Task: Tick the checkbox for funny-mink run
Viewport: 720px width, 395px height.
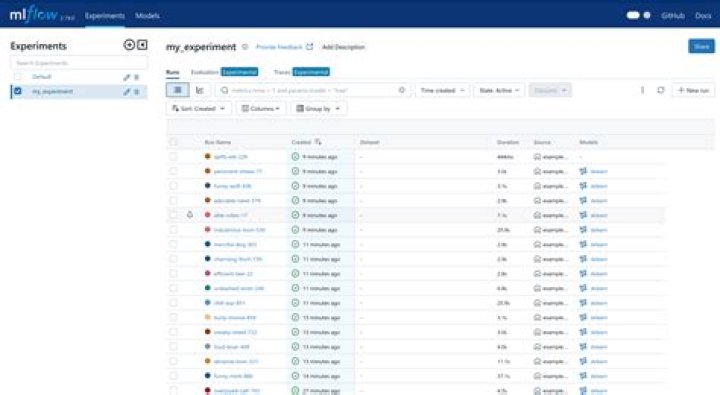Action: click(173, 376)
